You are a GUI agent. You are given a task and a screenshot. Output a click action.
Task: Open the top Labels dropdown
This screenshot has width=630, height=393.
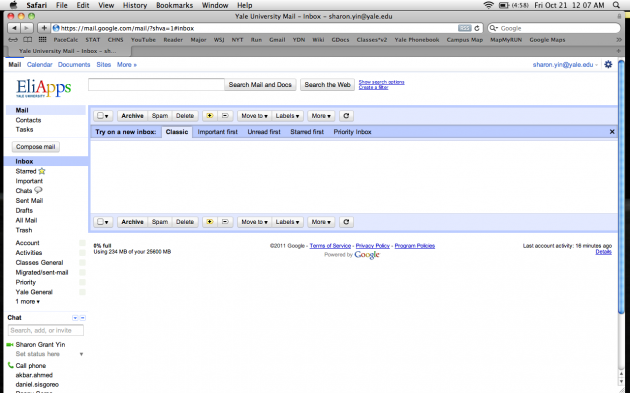tap(287, 116)
